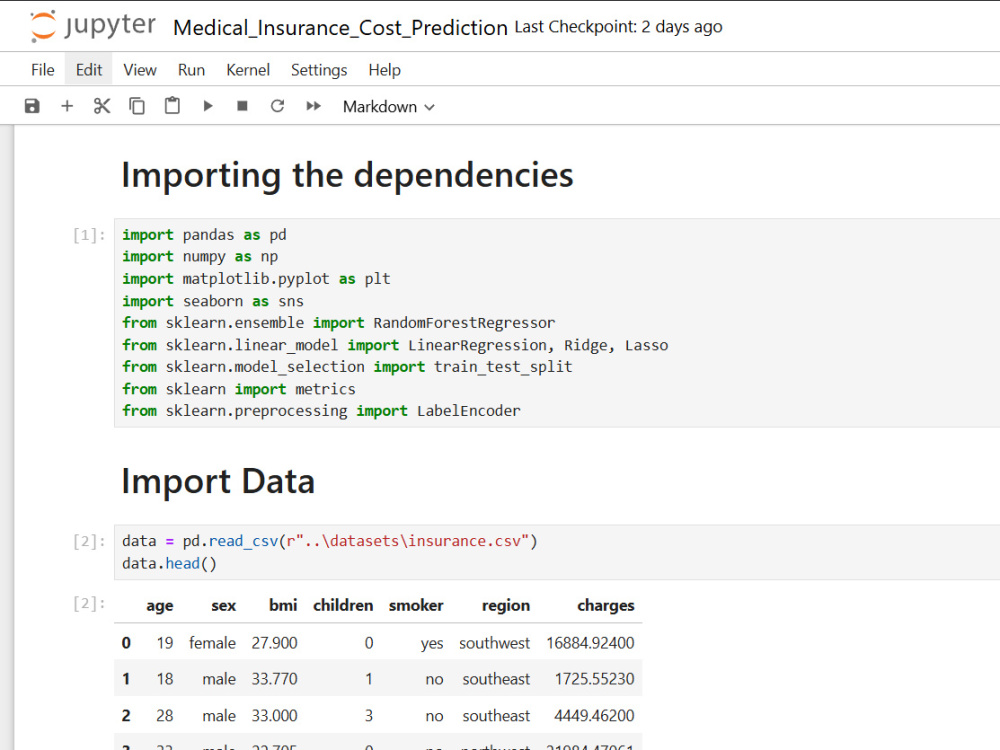The height and width of the screenshot is (750, 1000).
Task: Restart kernel and run all cells icon
Action: pos(313,106)
